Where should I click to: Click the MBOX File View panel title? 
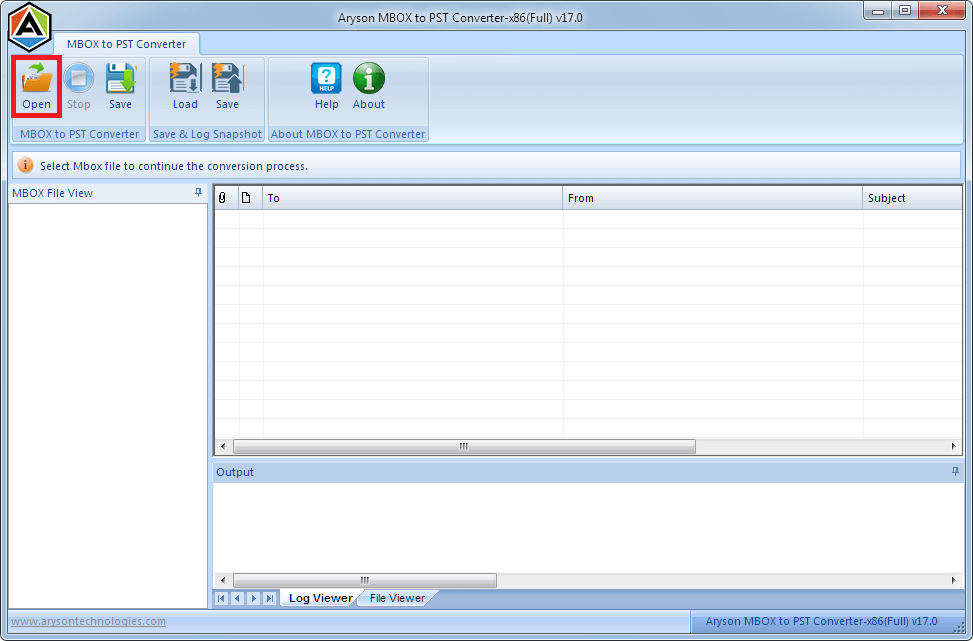pyautogui.click(x=52, y=193)
